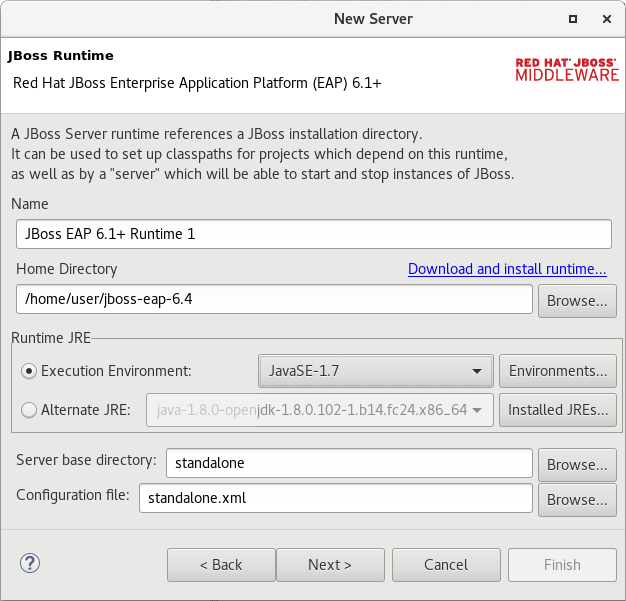Open the JavaSE-1.7 execution environment dropdown
Screen dimensions: 626x601
click(x=376, y=371)
